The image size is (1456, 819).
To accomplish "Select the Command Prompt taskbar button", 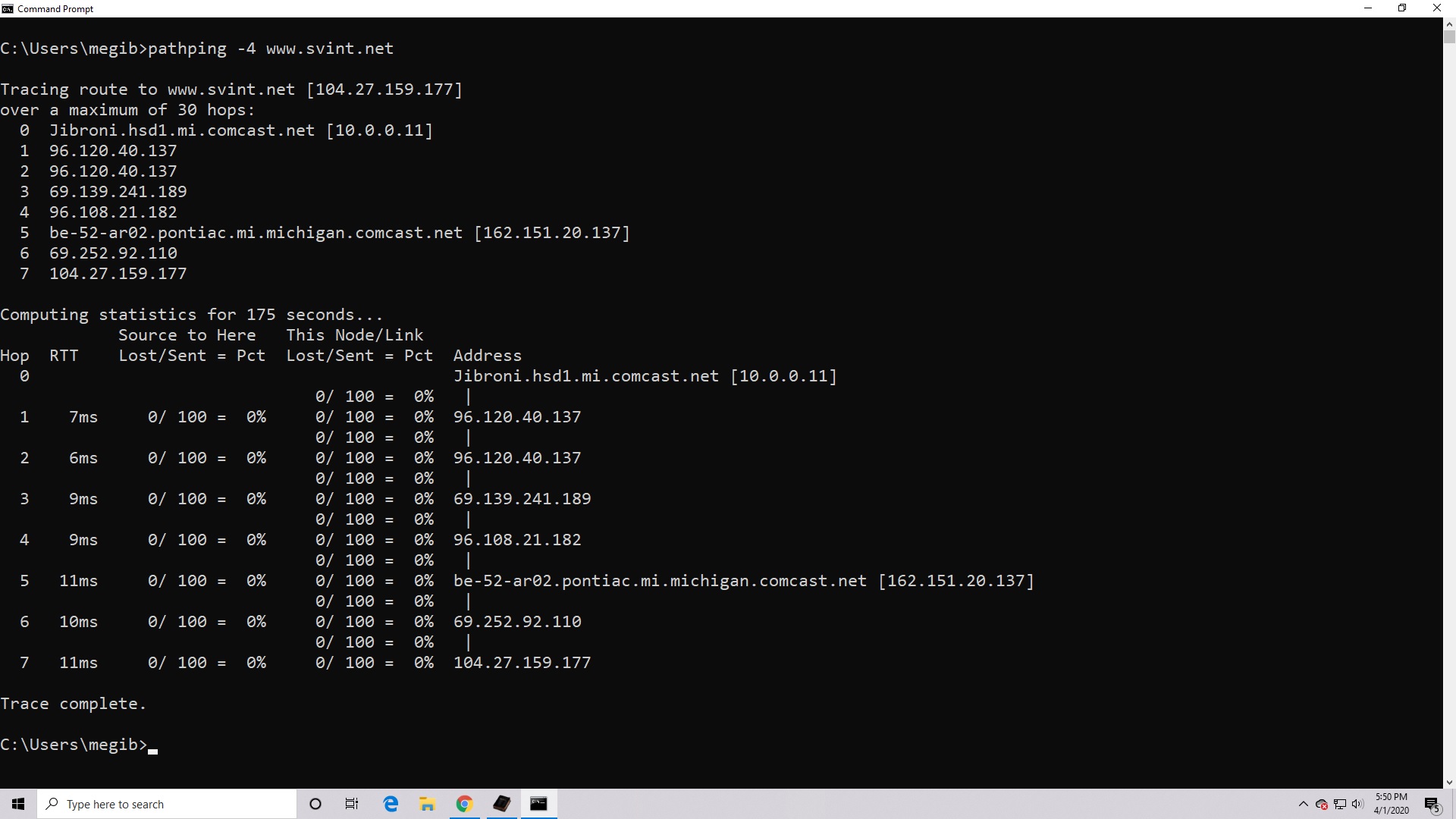I will (x=539, y=804).
